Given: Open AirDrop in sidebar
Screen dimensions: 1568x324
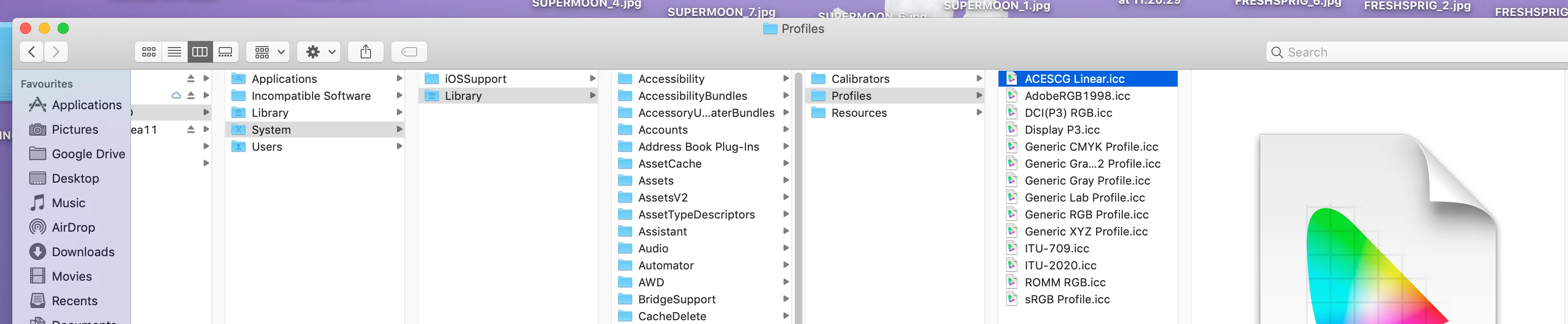Looking at the screenshot, I should pyautogui.click(x=62, y=227).
